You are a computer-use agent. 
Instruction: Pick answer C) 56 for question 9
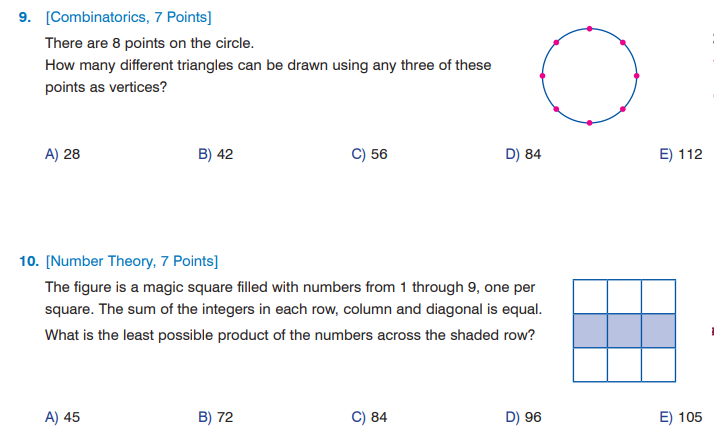click(x=369, y=155)
